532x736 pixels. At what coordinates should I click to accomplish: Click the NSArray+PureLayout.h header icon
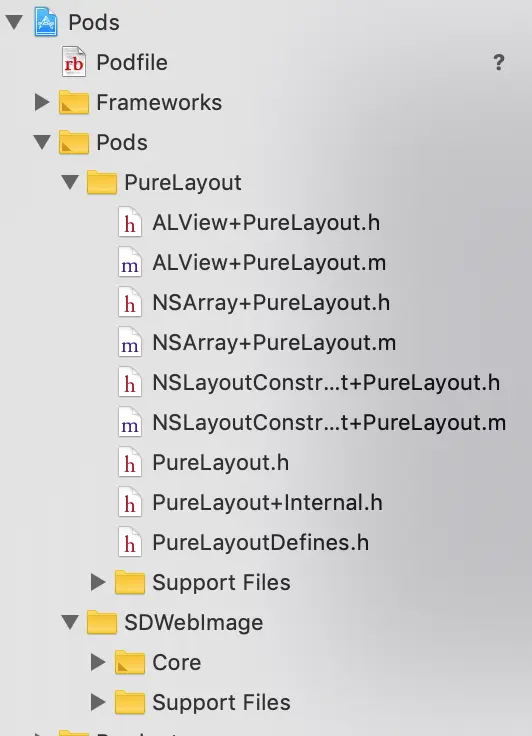click(x=130, y=303)
